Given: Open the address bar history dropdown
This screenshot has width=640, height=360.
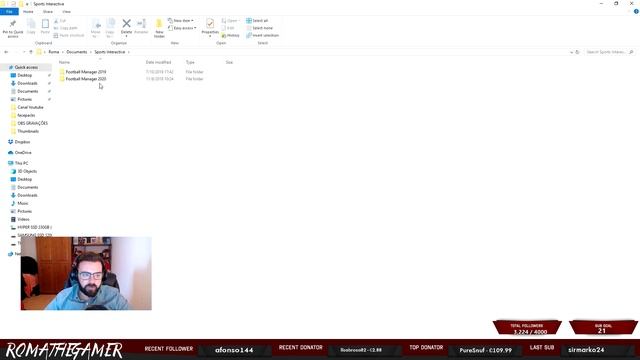Looking at the screenshot, I should [571, 52].
